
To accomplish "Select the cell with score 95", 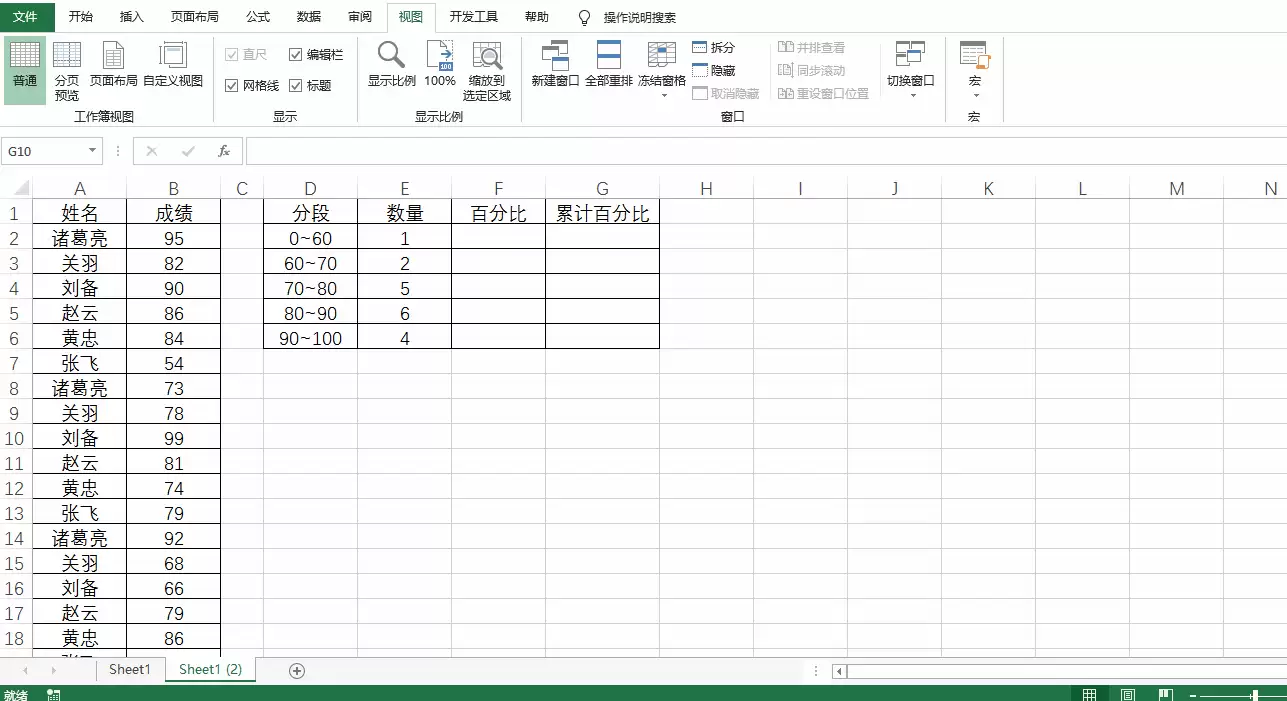I will tap(174, 238).
